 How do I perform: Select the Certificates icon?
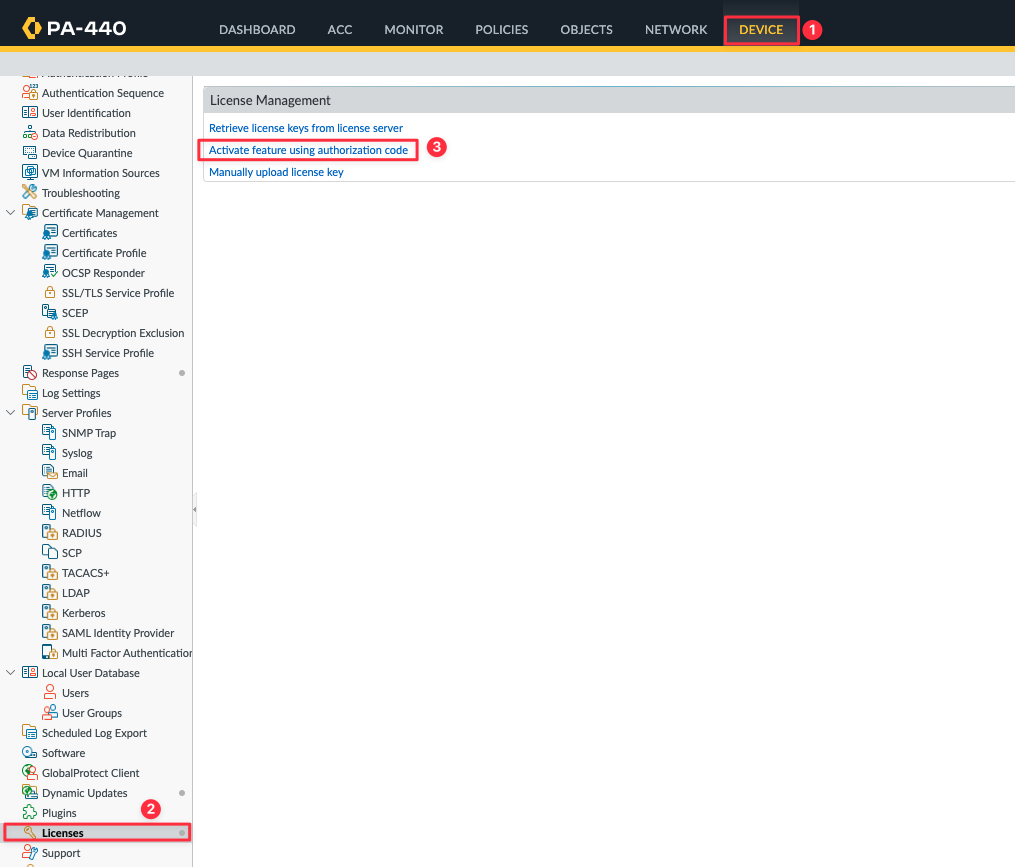50,232
